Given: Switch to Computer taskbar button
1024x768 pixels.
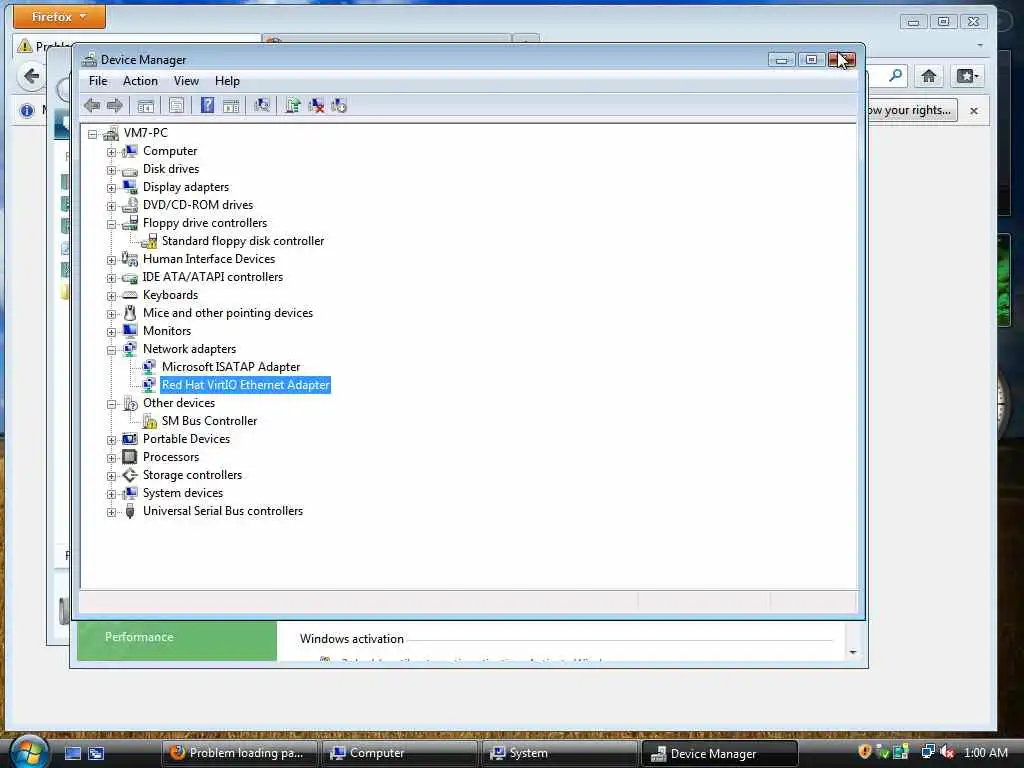Looking at the screenshot, I should click(400, 753).
